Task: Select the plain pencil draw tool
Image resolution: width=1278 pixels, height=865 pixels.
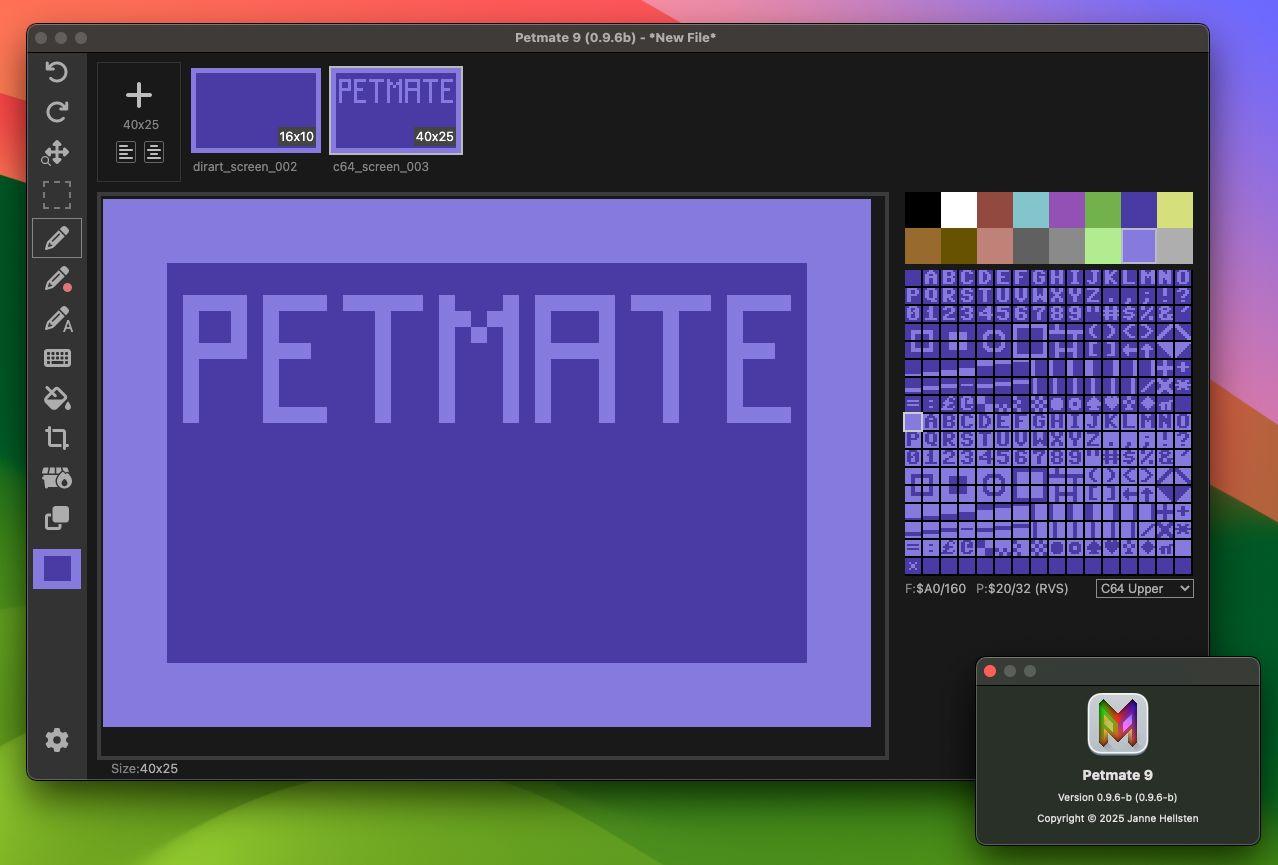Action: 57,238
